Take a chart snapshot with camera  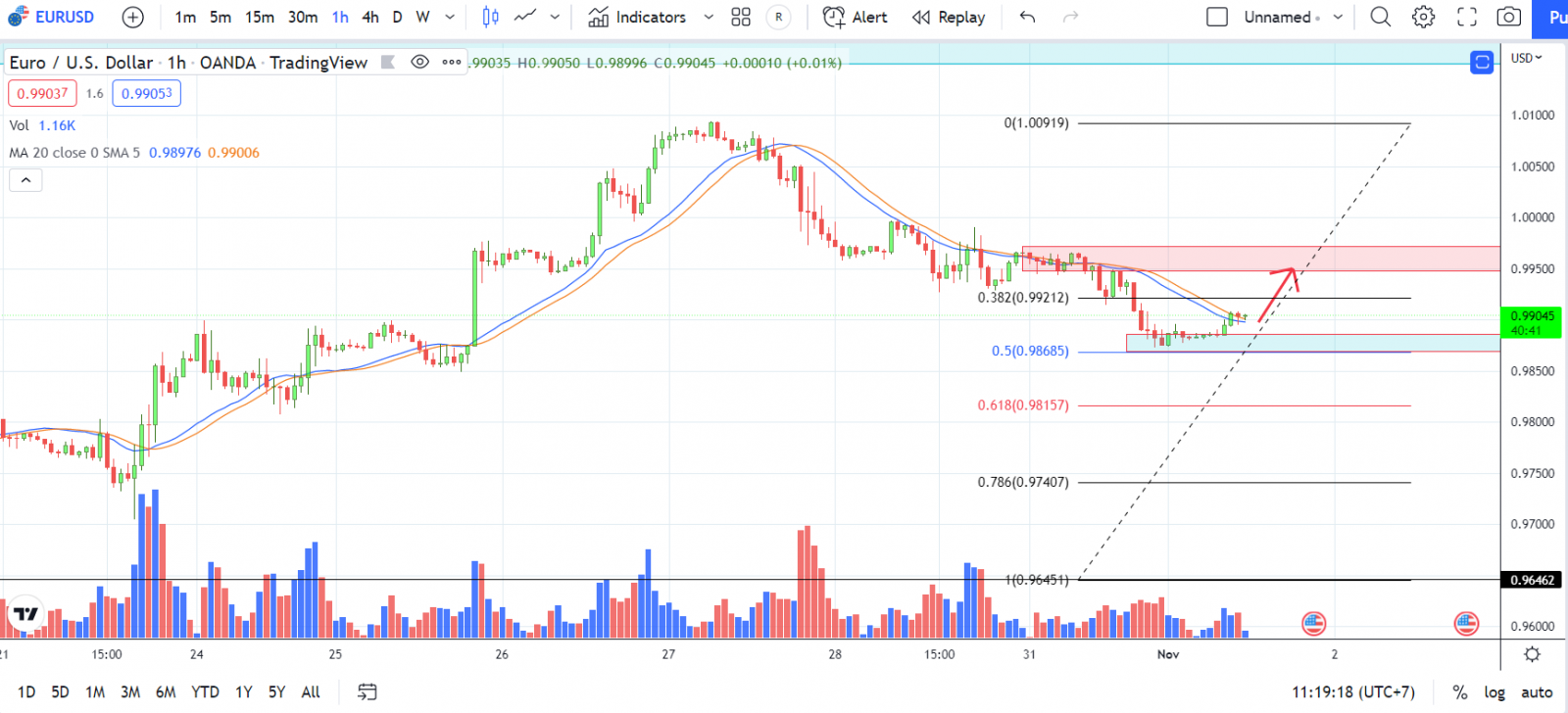point(1509,17)
